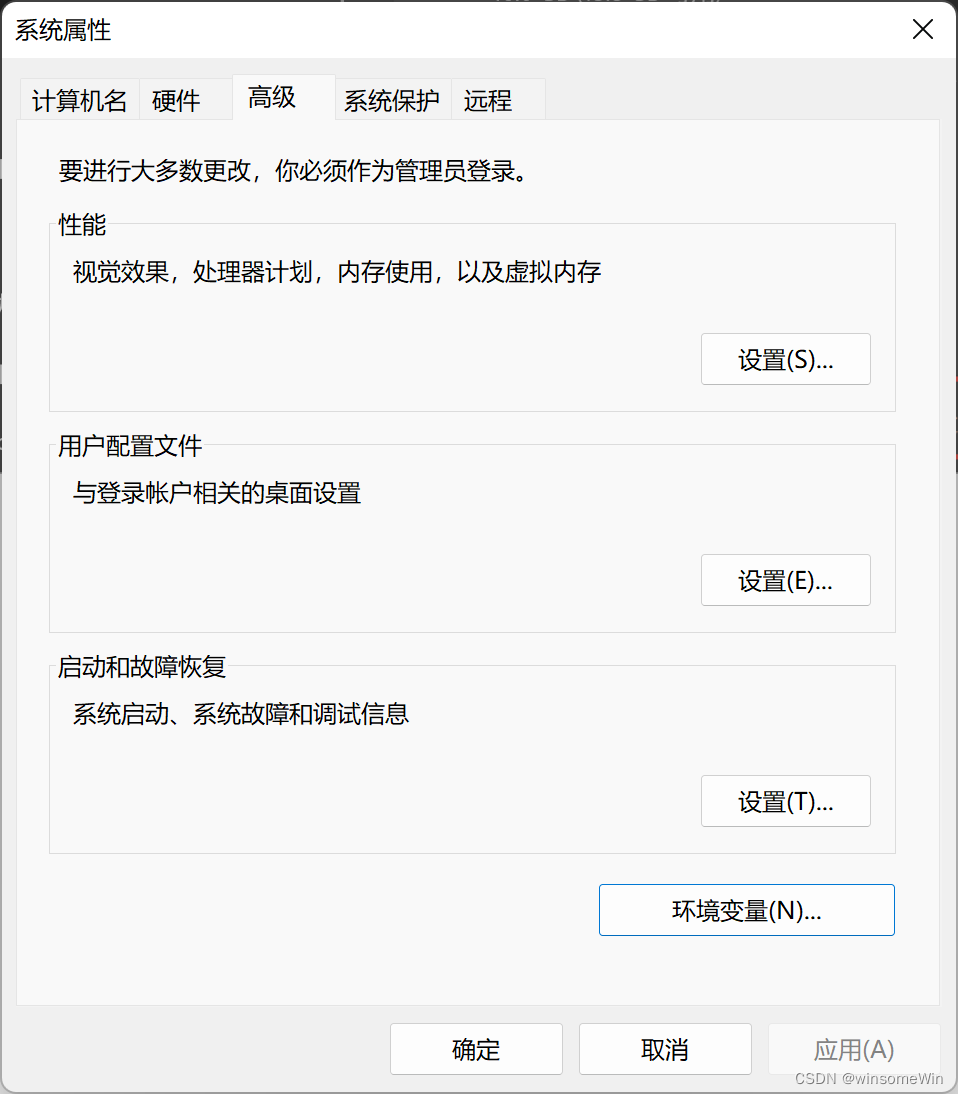Open user profile settings 设置(E) button
This screenshot has width=958, height=1094.
(786, 580)
